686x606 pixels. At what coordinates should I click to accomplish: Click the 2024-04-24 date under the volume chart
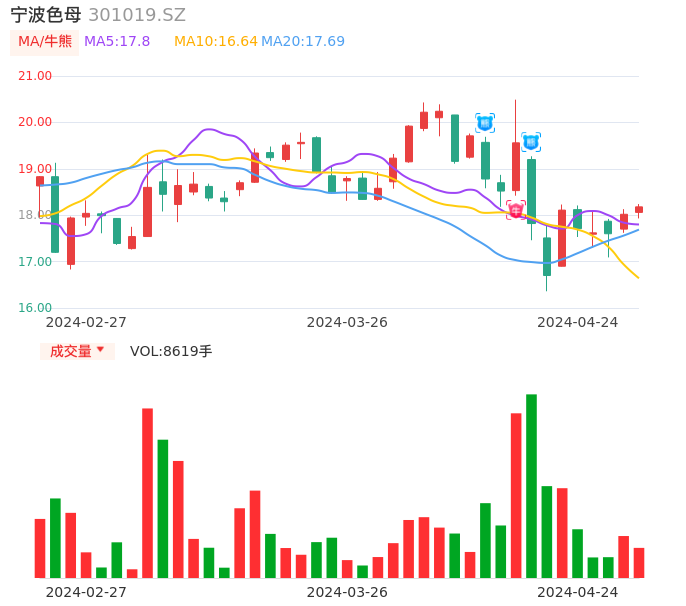(x=578, y=592)
